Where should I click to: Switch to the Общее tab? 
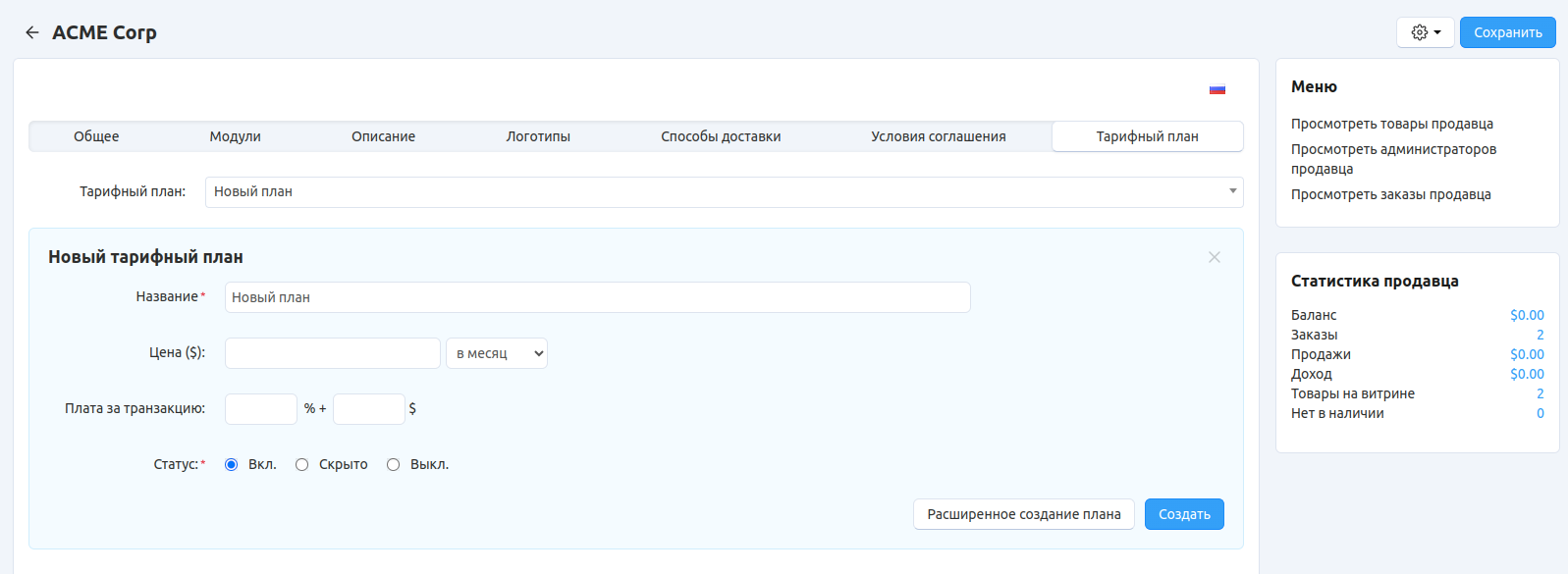click(96, 136)
